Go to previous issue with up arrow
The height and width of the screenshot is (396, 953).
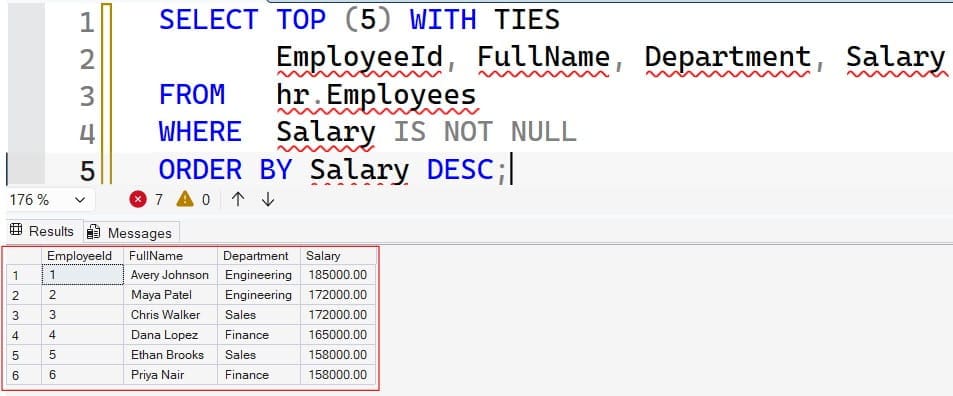(x=238, y=199)
